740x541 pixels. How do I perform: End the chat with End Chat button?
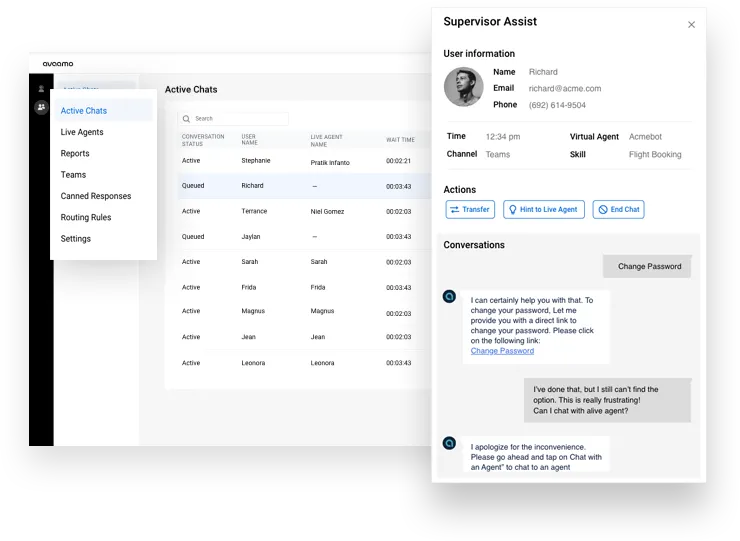tap(619, 210)
